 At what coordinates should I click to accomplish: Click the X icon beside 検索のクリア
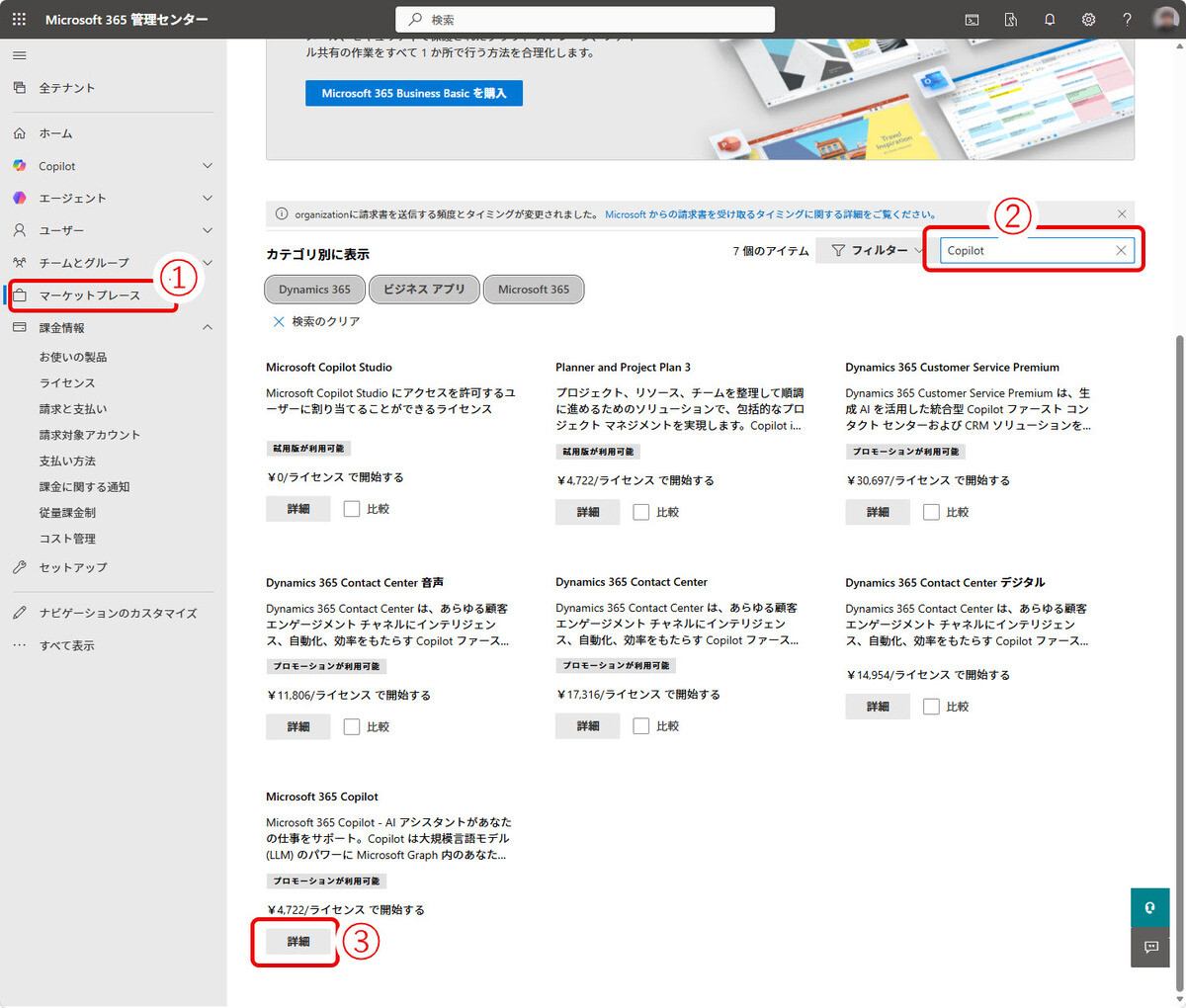pyautogui.click(x=279, y=321)
